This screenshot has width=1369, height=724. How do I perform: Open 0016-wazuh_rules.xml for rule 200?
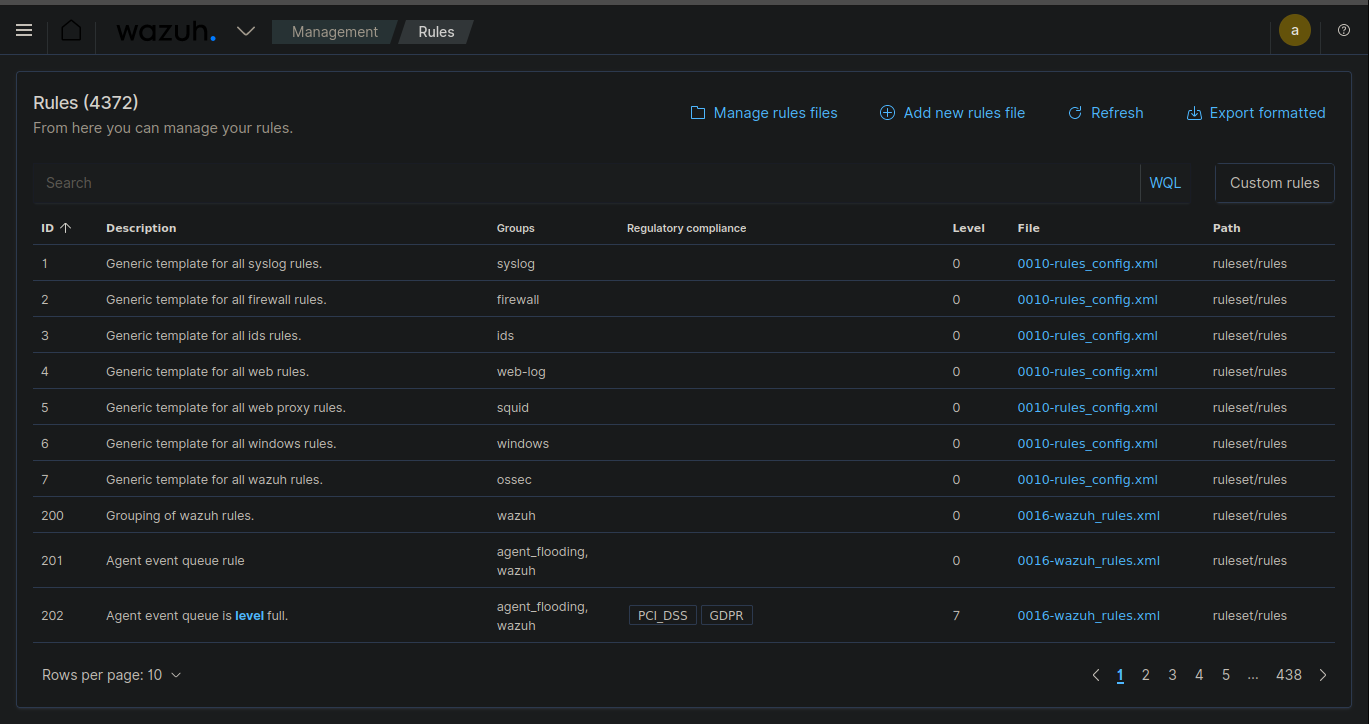[1088, 516]
